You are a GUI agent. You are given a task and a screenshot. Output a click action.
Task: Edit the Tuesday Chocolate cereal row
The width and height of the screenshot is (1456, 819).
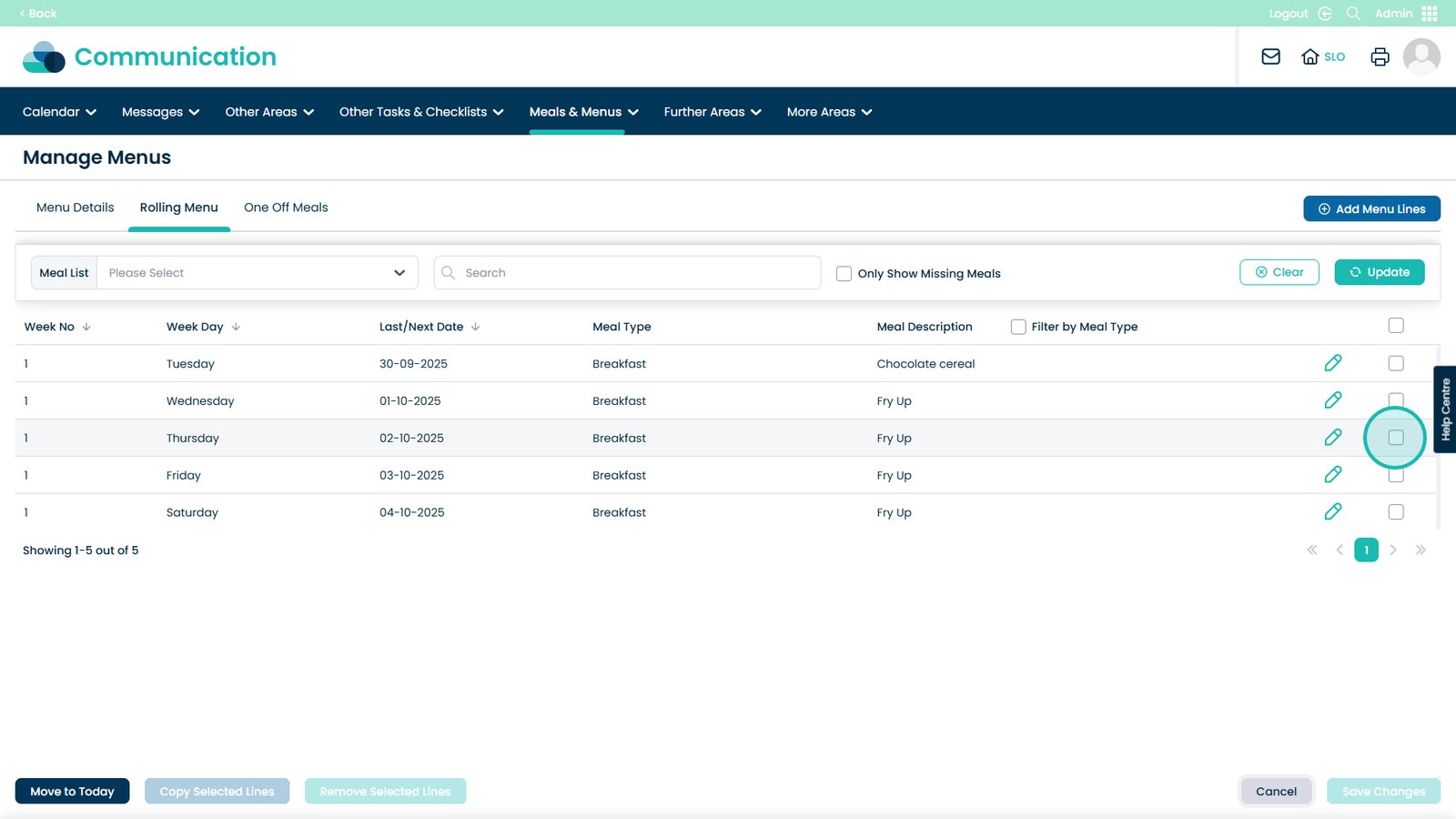(x=1332, y=363)
